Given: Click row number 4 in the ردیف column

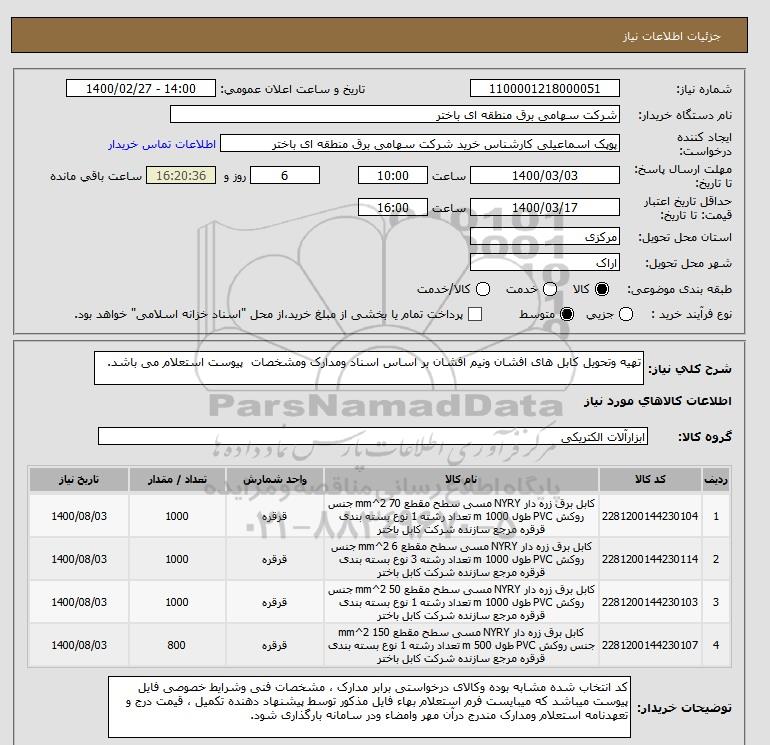Looking at the screenshot, I should pos(716,645).
